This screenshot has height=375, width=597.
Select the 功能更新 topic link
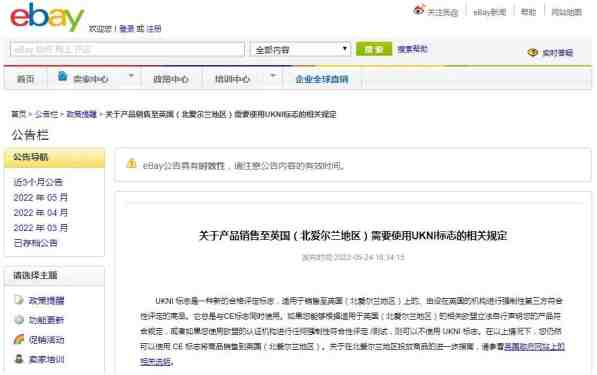point(46,320)
